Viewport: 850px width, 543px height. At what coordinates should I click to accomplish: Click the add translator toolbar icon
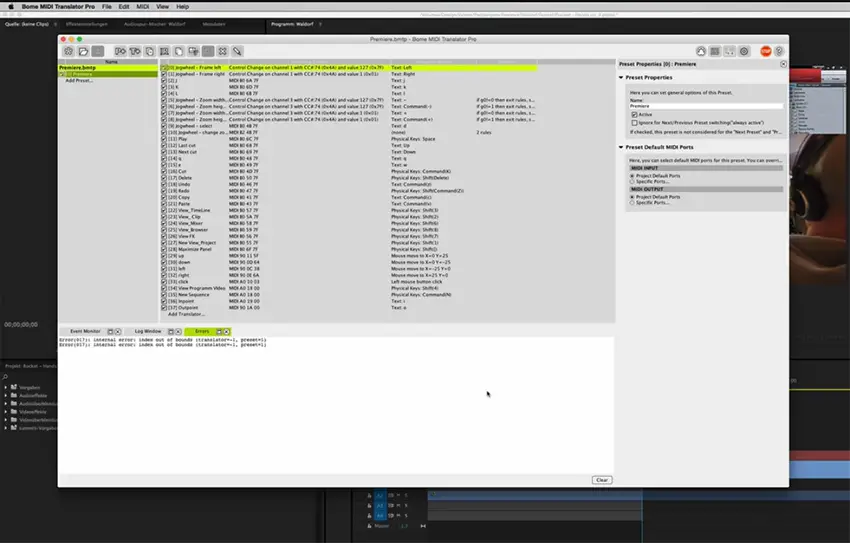[135, 51]
